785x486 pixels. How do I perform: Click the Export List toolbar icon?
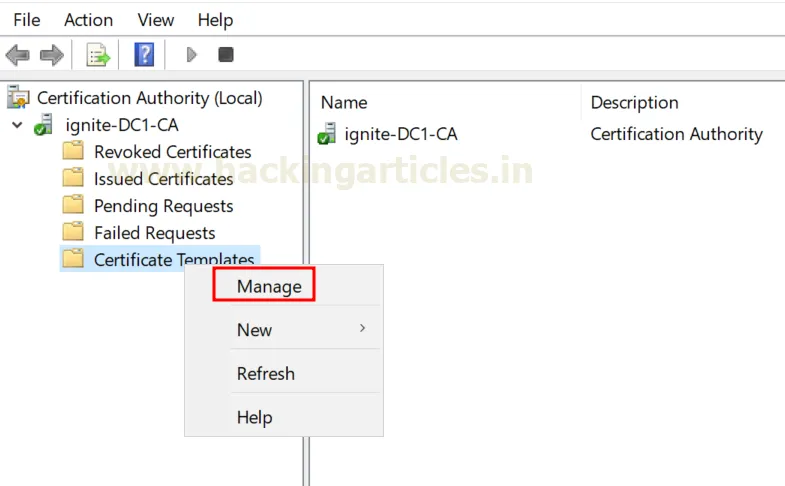[97, 54]
